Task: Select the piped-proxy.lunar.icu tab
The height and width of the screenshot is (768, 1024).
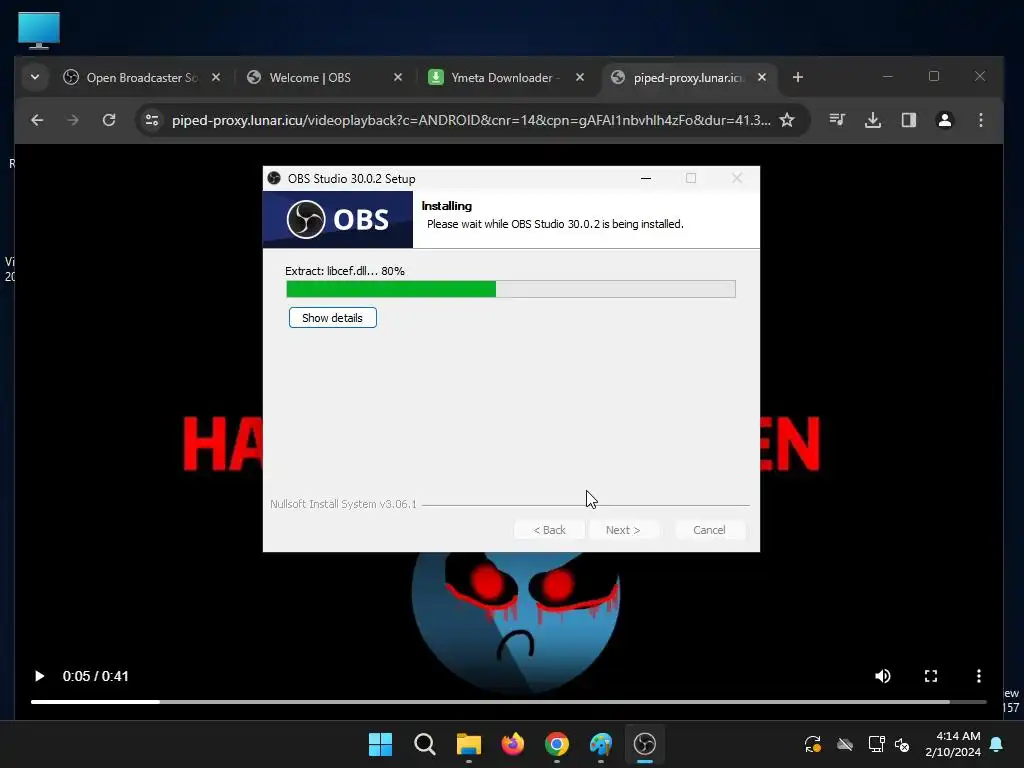Action: (688, 77)
